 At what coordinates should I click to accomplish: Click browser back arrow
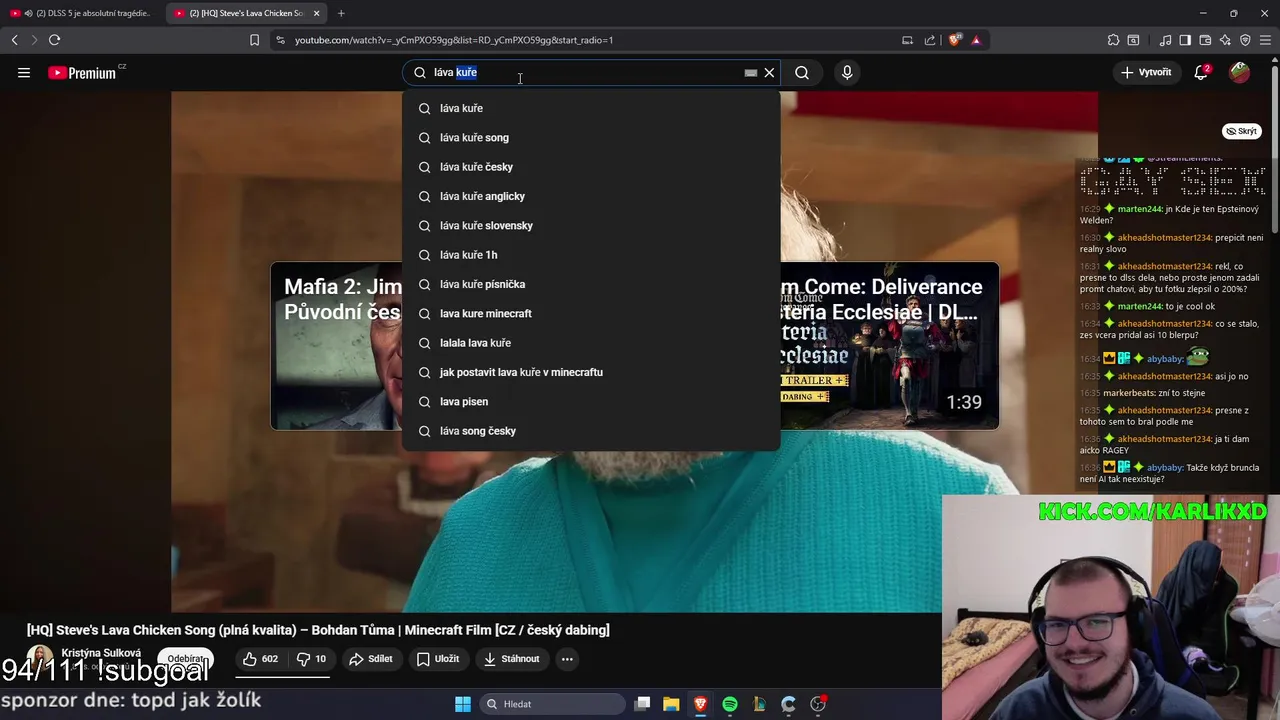coord(14,40)
